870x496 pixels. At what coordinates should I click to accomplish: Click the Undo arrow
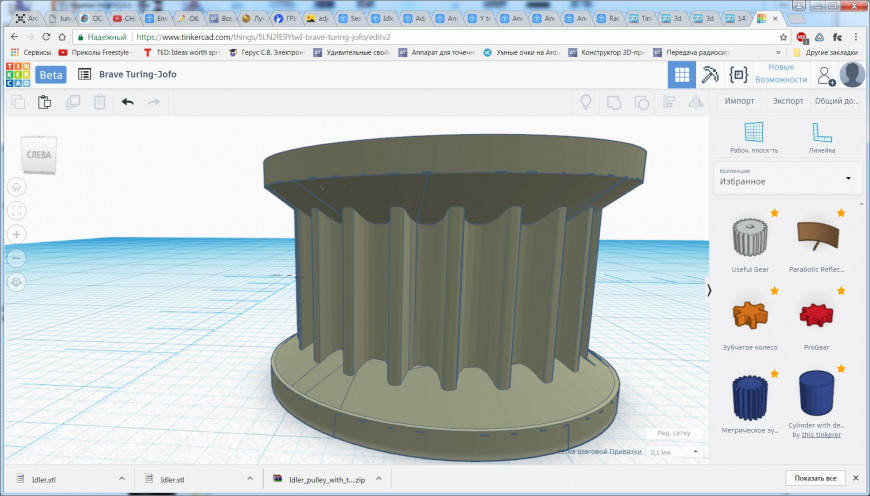click(x=127, y=101)
